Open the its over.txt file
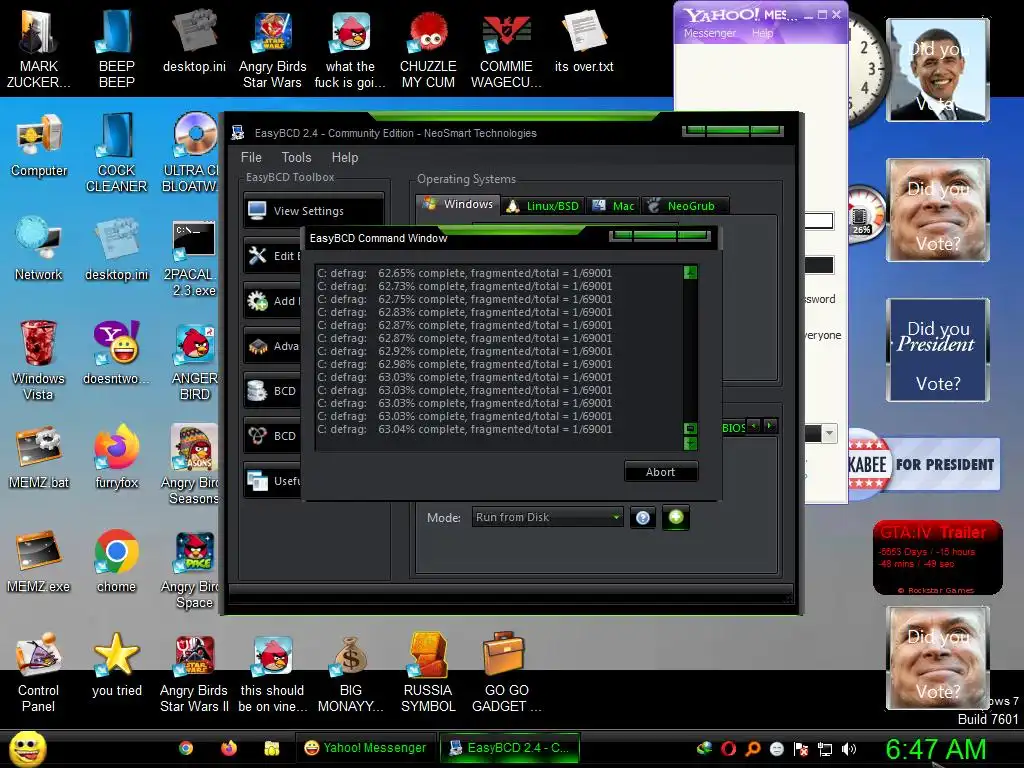Viewport: 1024px width, 768px height. [584, 40]
